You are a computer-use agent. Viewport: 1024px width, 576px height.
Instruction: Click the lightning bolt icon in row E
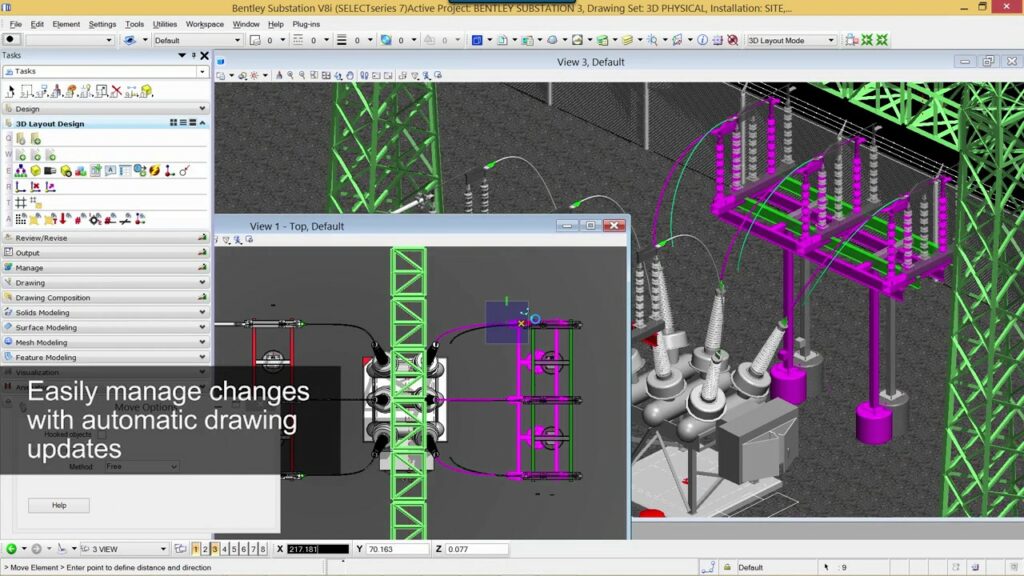click(155, 171)
